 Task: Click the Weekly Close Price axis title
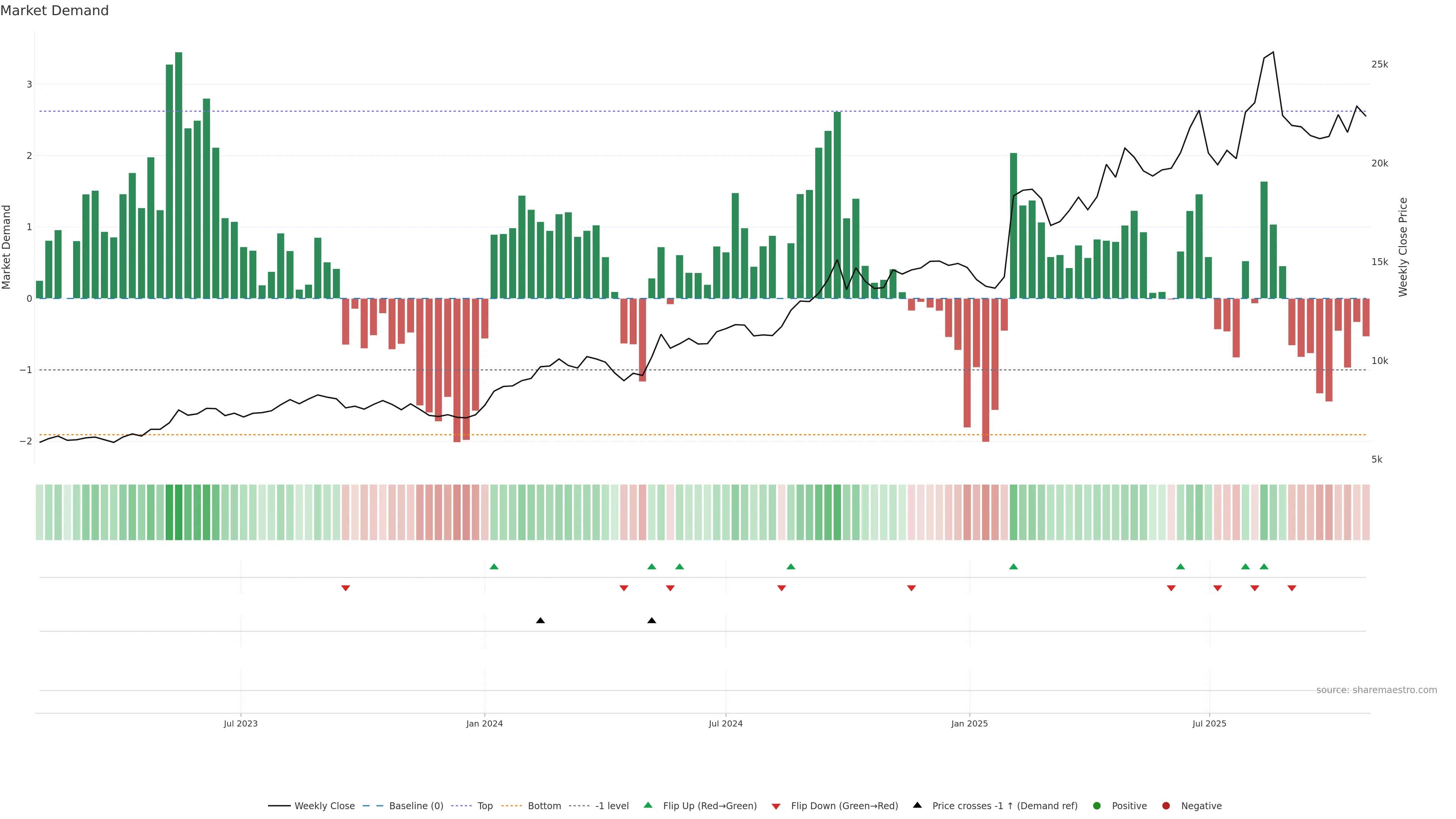(1403, 247)
